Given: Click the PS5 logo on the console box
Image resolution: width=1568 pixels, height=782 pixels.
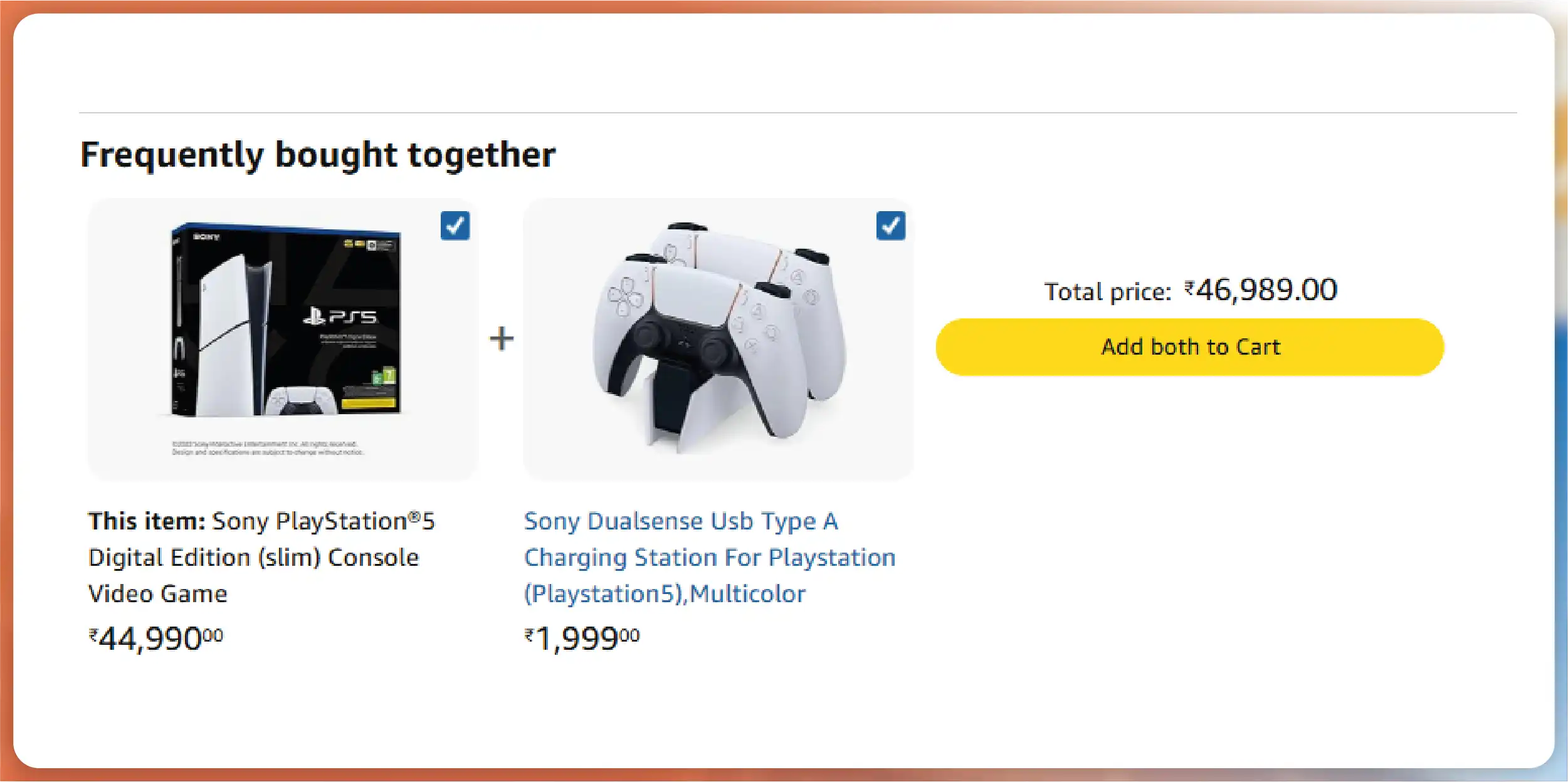Looking at the screenshot, I should point(340,316).
